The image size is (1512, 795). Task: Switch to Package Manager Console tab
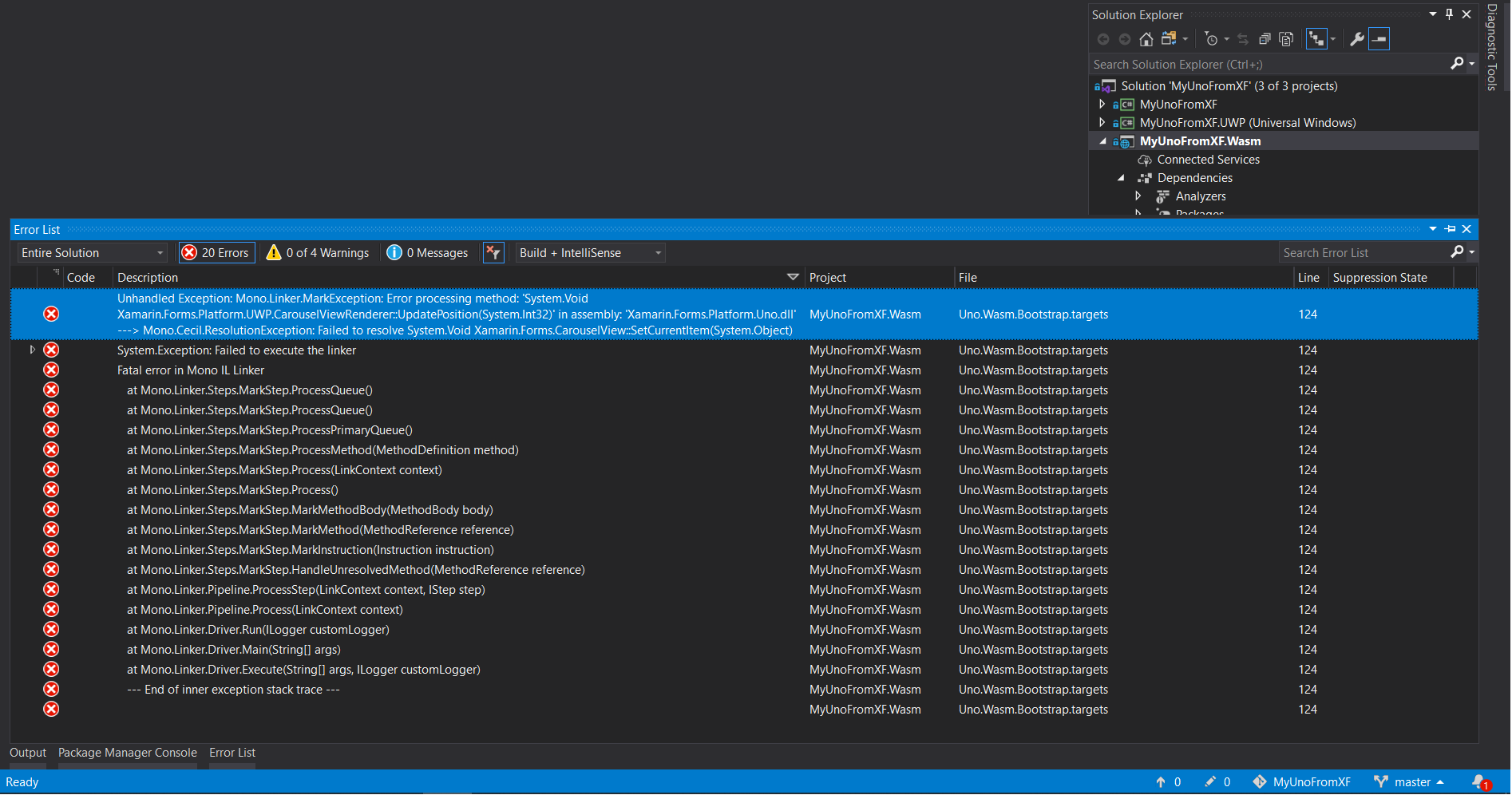click(128, 753)
